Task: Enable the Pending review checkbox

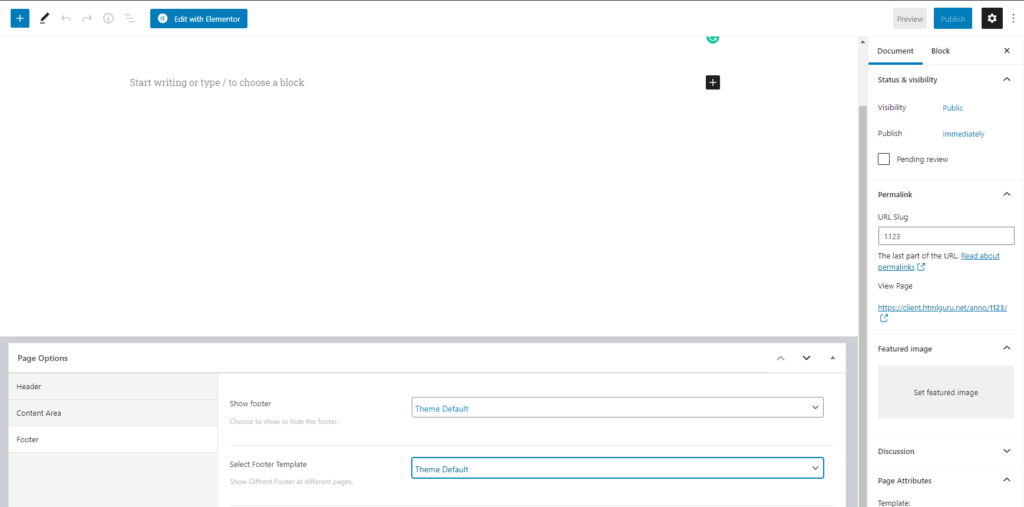Action: coord(884,159)
